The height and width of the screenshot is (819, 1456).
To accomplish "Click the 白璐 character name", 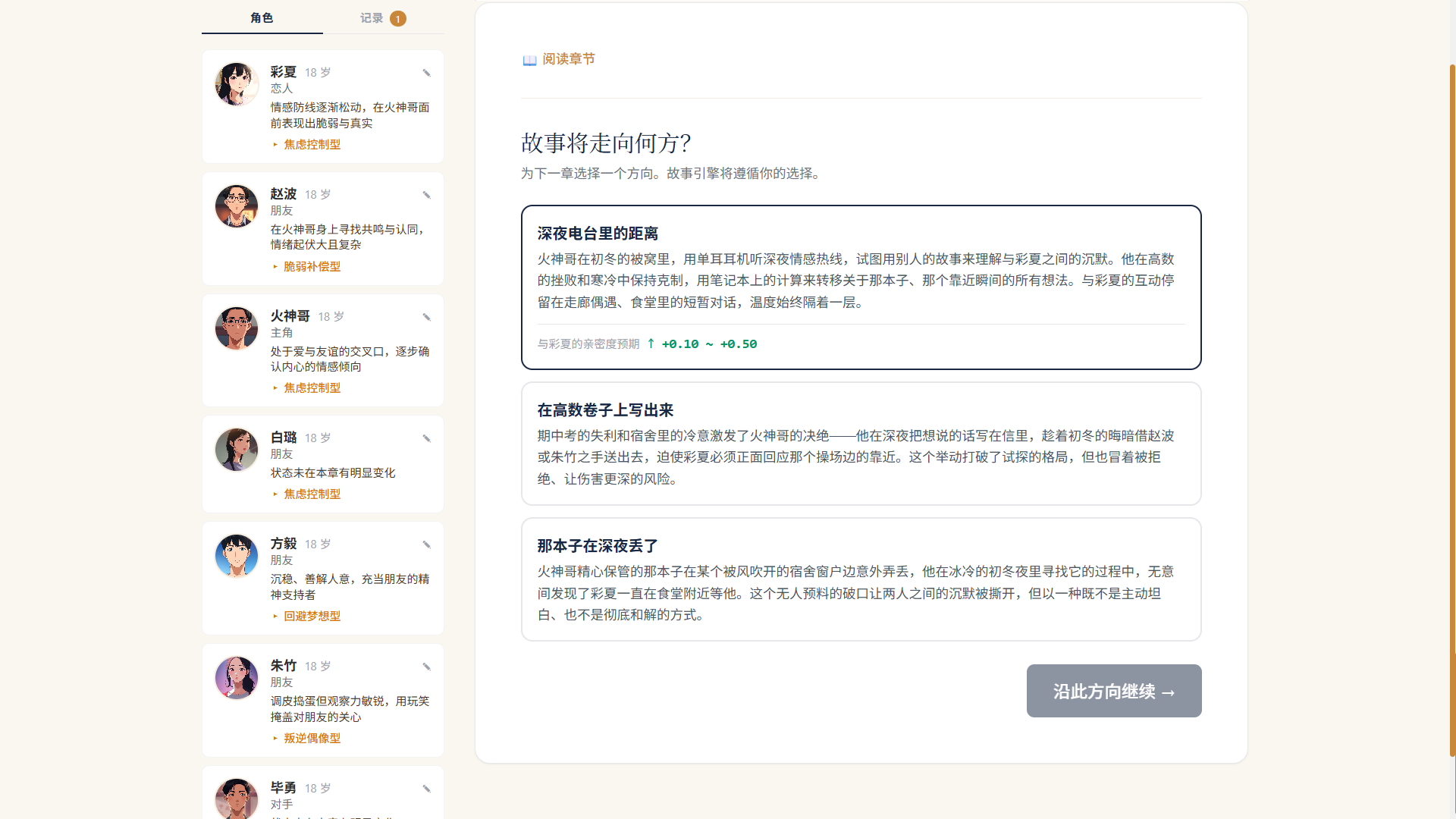I will (x=284, y=438).
